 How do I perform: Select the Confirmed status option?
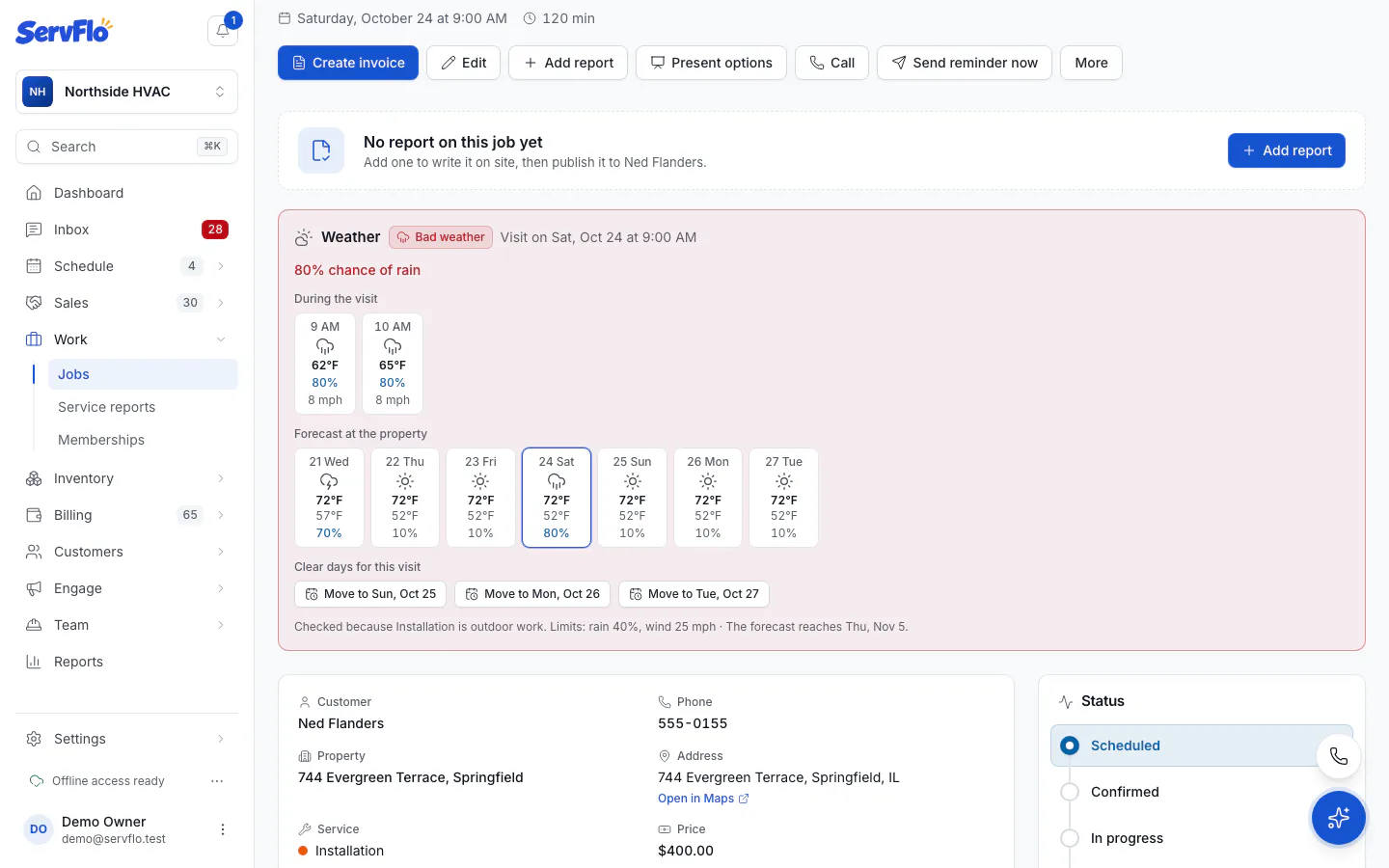point(1201,792)
